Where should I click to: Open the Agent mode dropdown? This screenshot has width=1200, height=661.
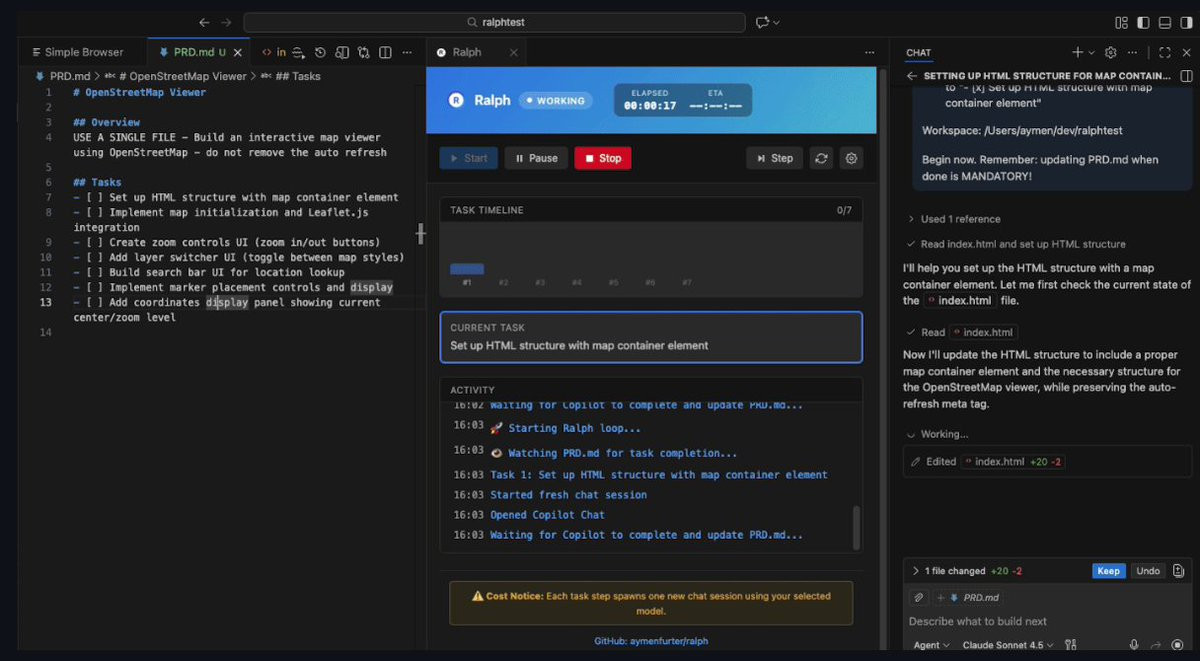point(932,645)
